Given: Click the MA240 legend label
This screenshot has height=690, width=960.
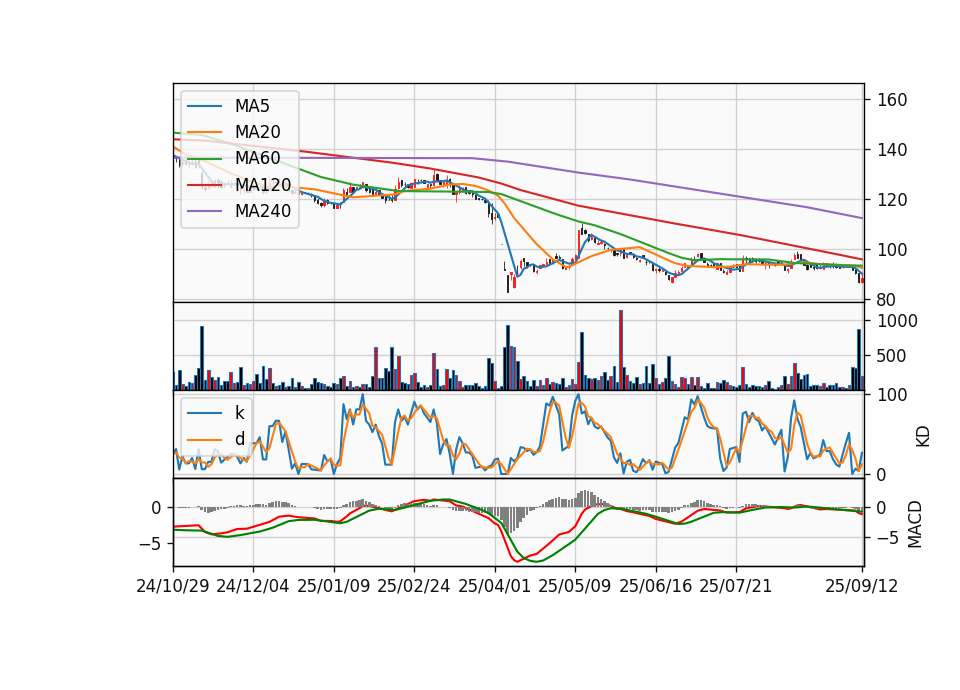Looking at the screenshot, I should click(263, 211).
